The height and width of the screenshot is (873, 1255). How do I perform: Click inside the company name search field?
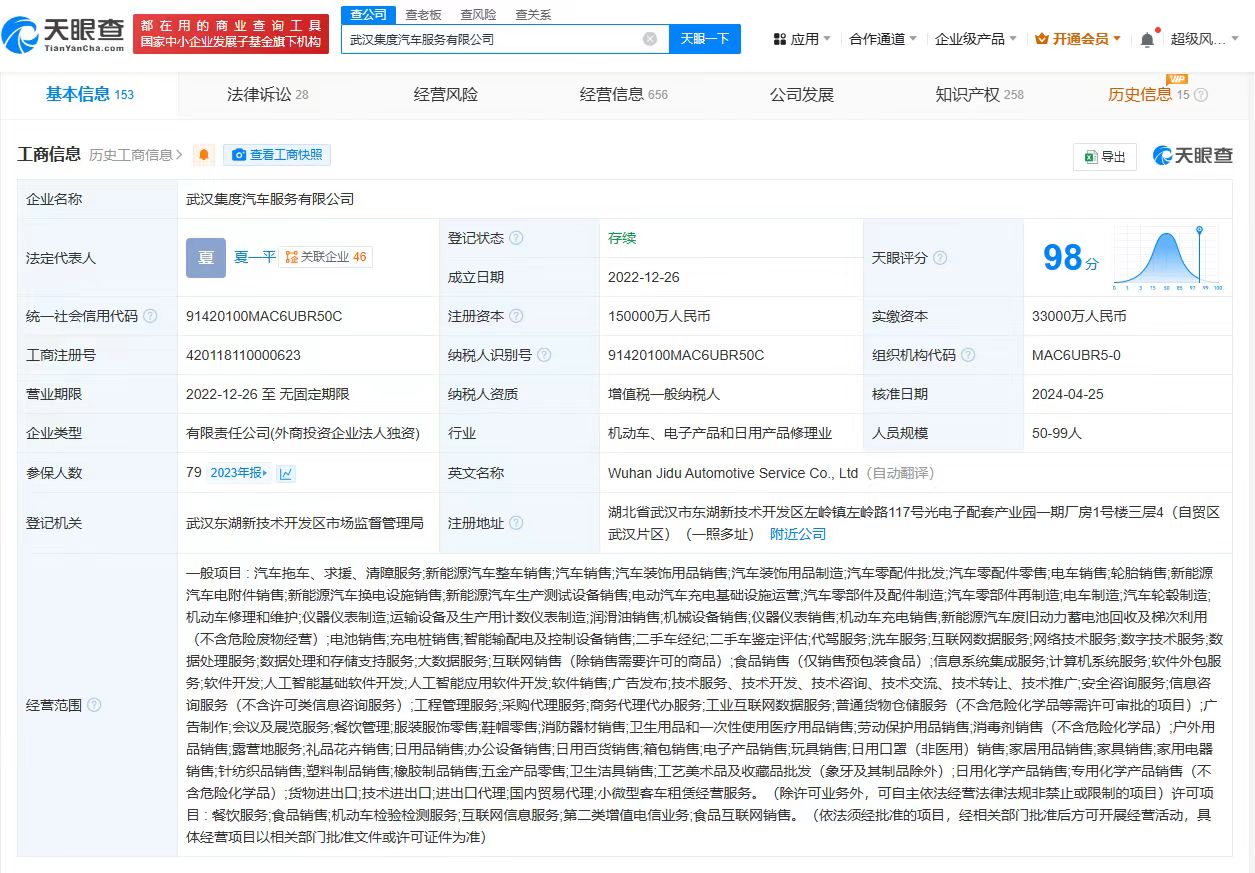(x=490, y=39)
